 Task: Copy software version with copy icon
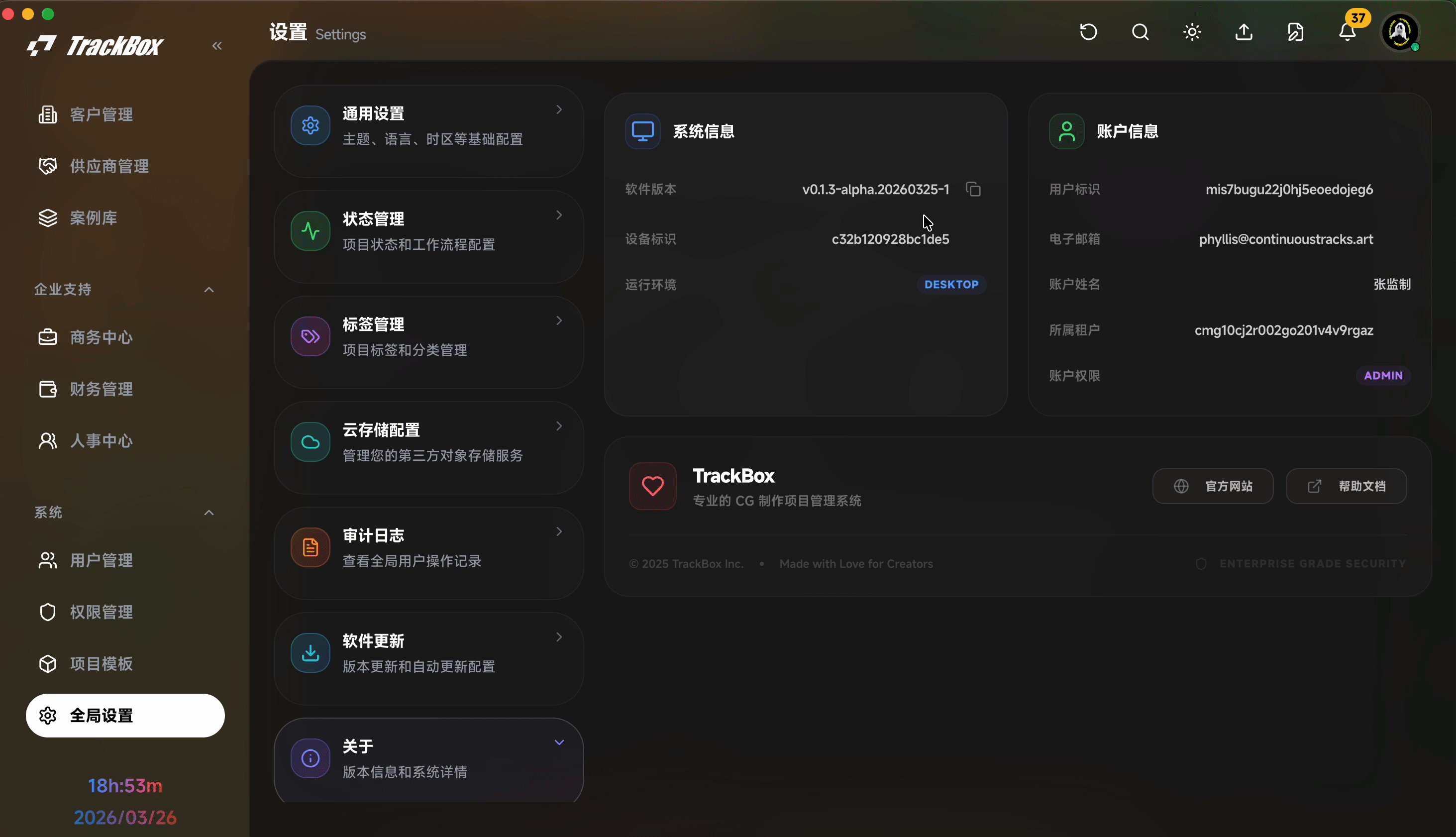pyautogui.click(x=973, y=189)
